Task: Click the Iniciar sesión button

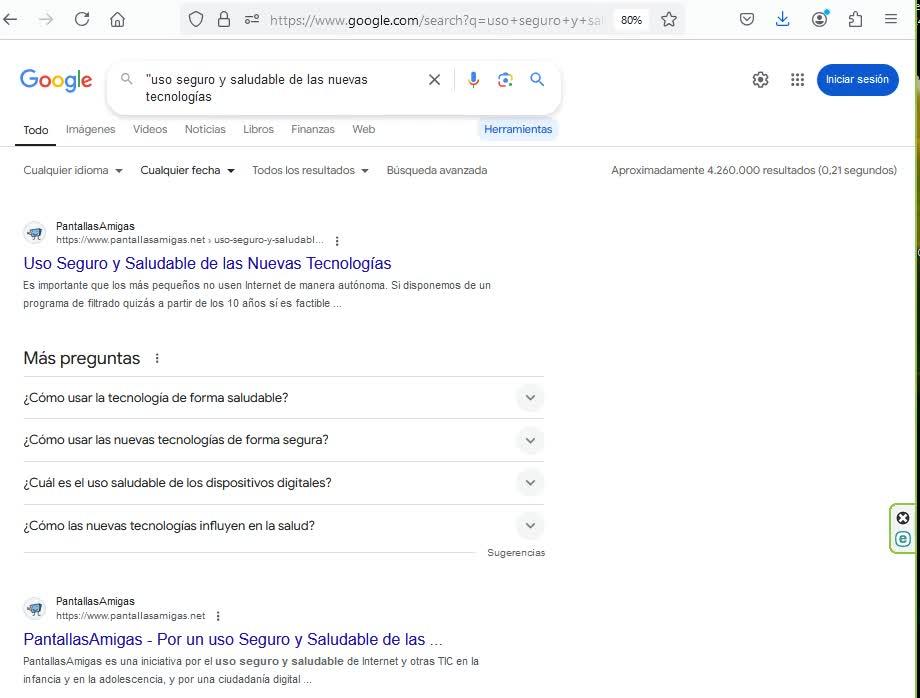Action: (857, 79)
